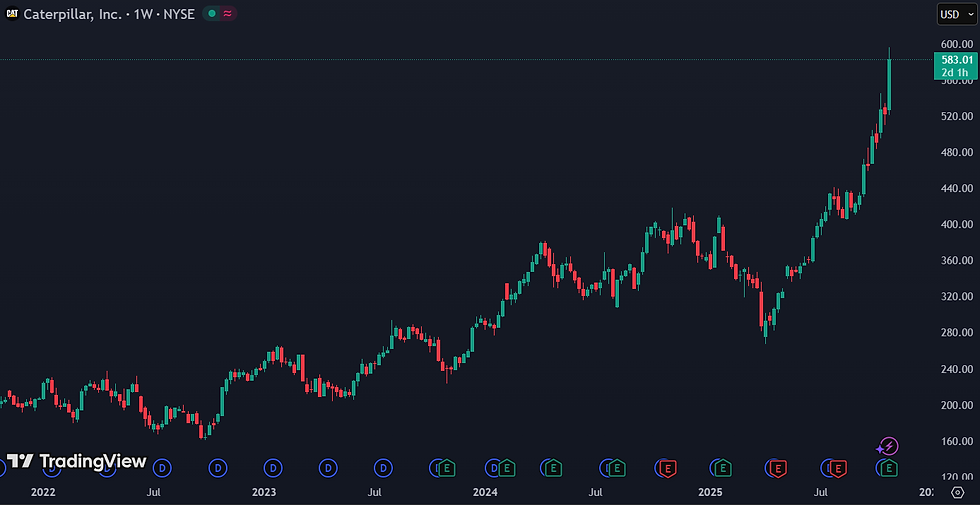Open chart settings gear at axis corner
Viewport: 980px width, 505px height.
click(957, 492)
